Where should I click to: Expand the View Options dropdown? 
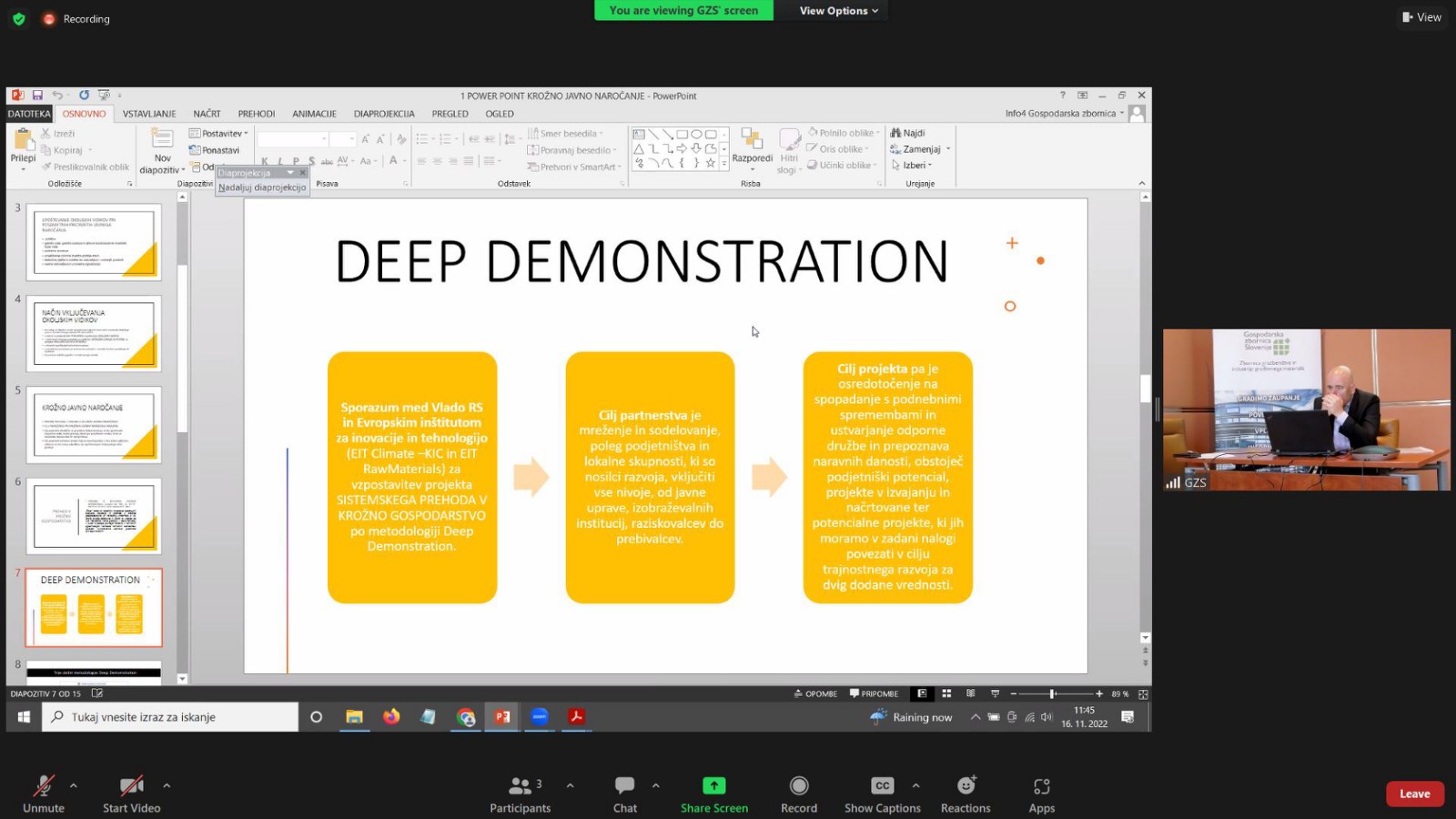tap(838, 11)
